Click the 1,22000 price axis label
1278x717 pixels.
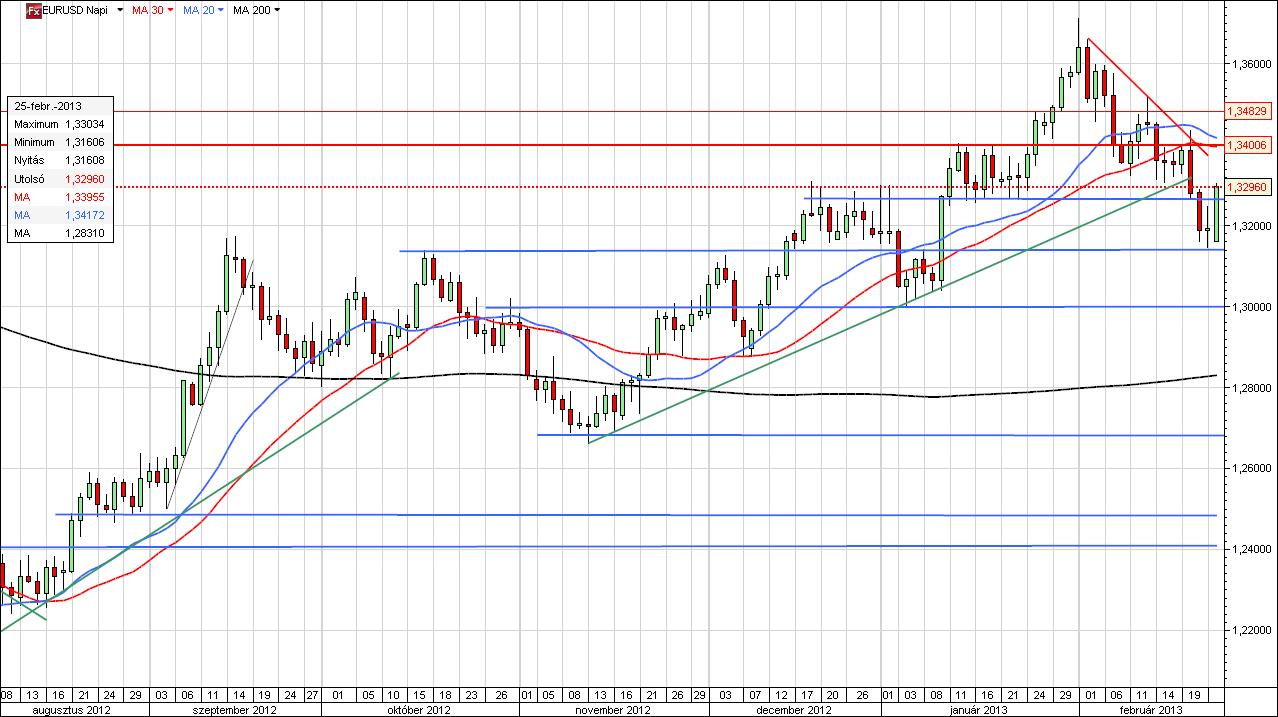point(1253,630)
